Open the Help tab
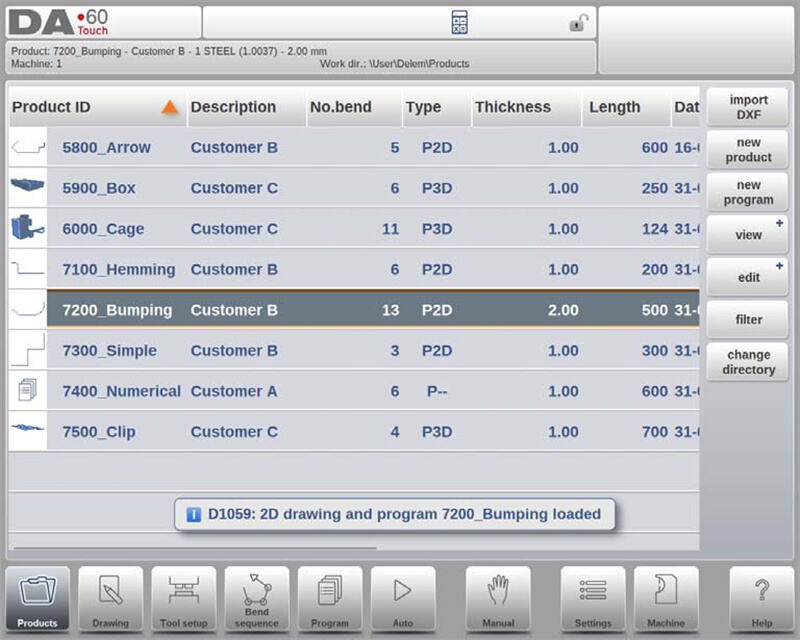The image size is (800, 640). [761, 599]
